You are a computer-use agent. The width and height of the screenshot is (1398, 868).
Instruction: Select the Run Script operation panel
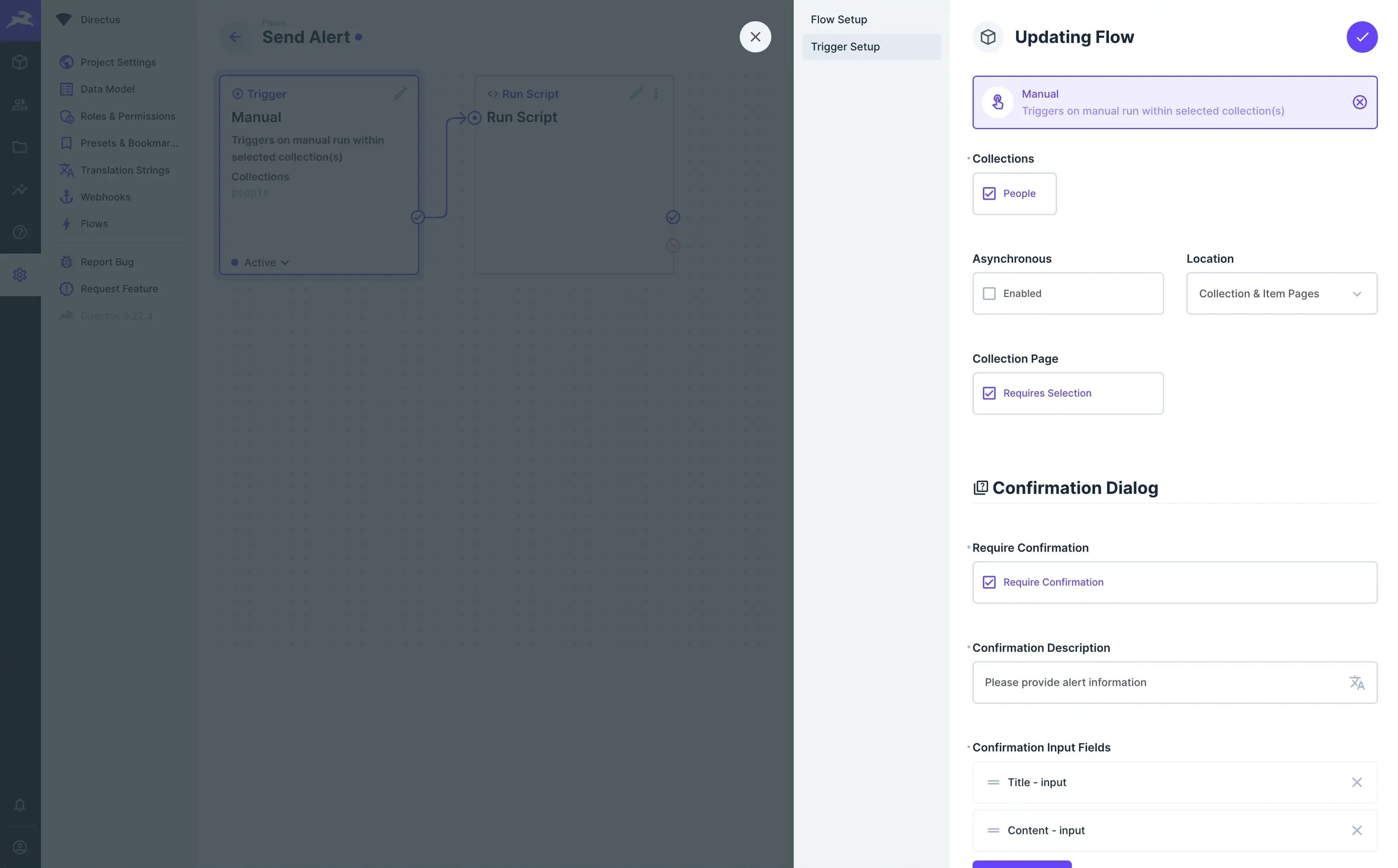(x=574, y=174)
